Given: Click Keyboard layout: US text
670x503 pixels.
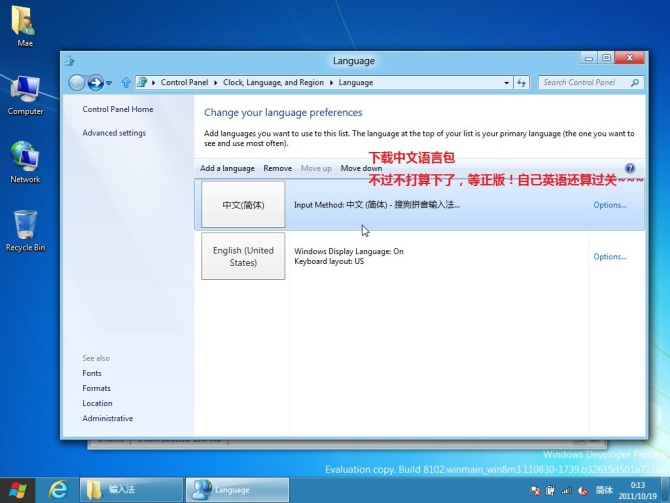Looking at the screenshot, I should click(x=329, y=261).
